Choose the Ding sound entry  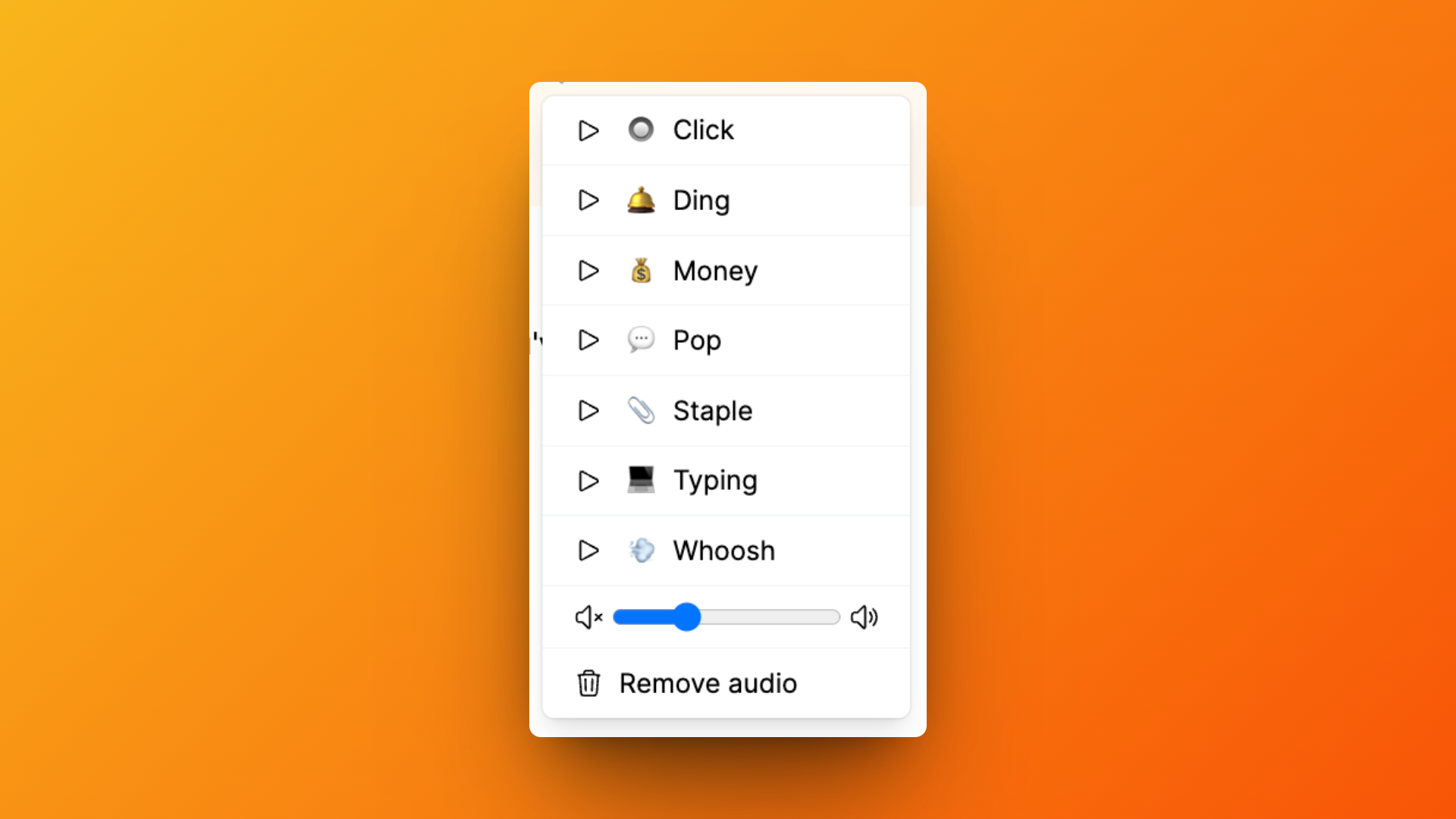[x=701, y=201]
